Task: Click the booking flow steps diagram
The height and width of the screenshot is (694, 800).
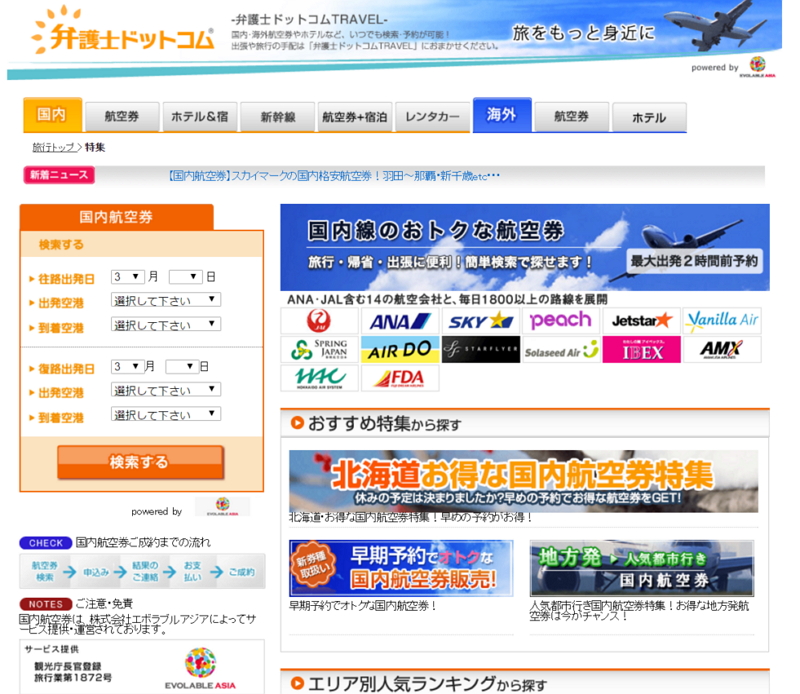Action: tap(142, 572)
